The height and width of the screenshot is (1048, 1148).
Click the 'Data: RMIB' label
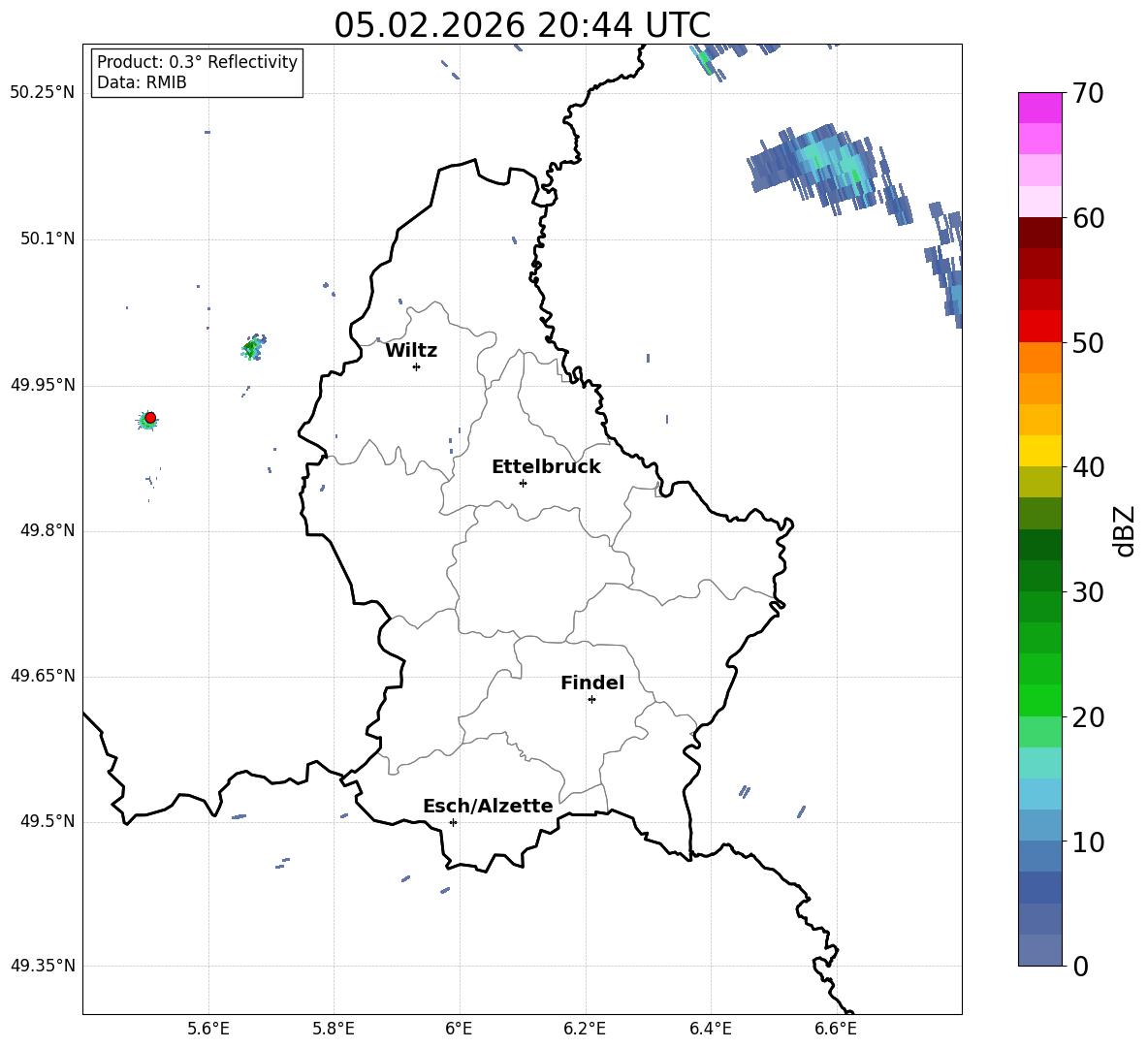[x=142, y=82]
